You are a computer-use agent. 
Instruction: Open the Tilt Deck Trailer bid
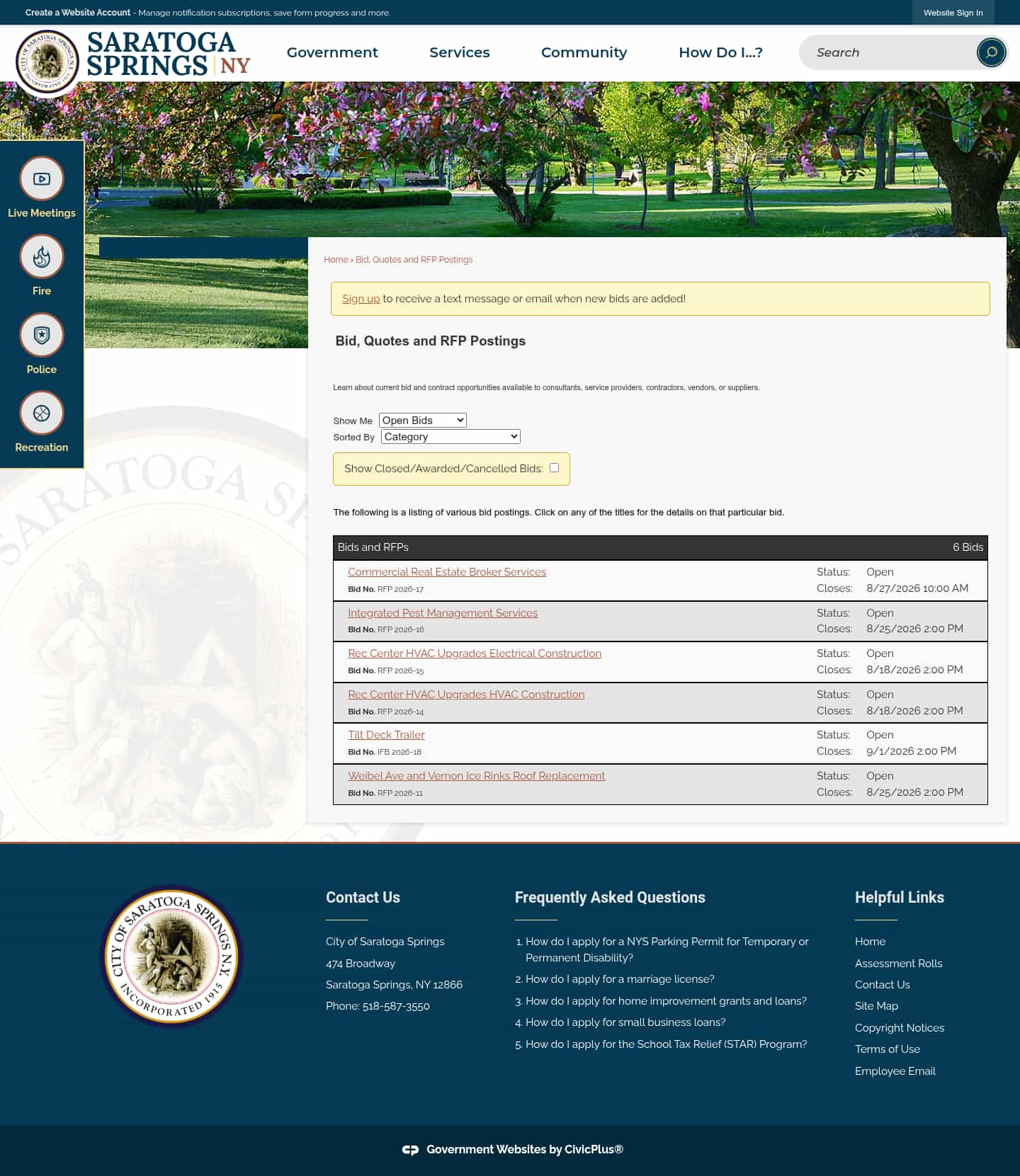(386, 735)
